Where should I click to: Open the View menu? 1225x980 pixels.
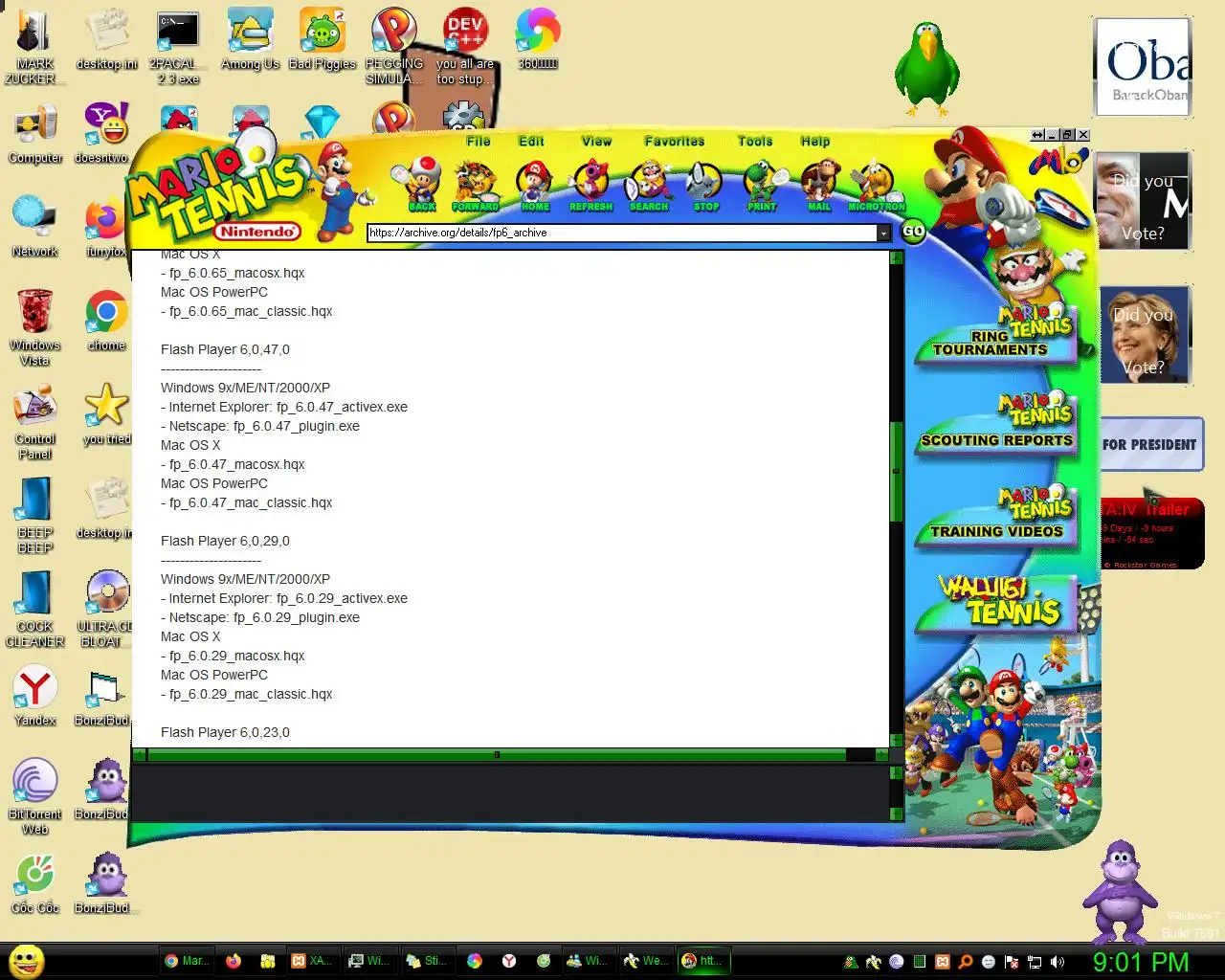(596, 141)
